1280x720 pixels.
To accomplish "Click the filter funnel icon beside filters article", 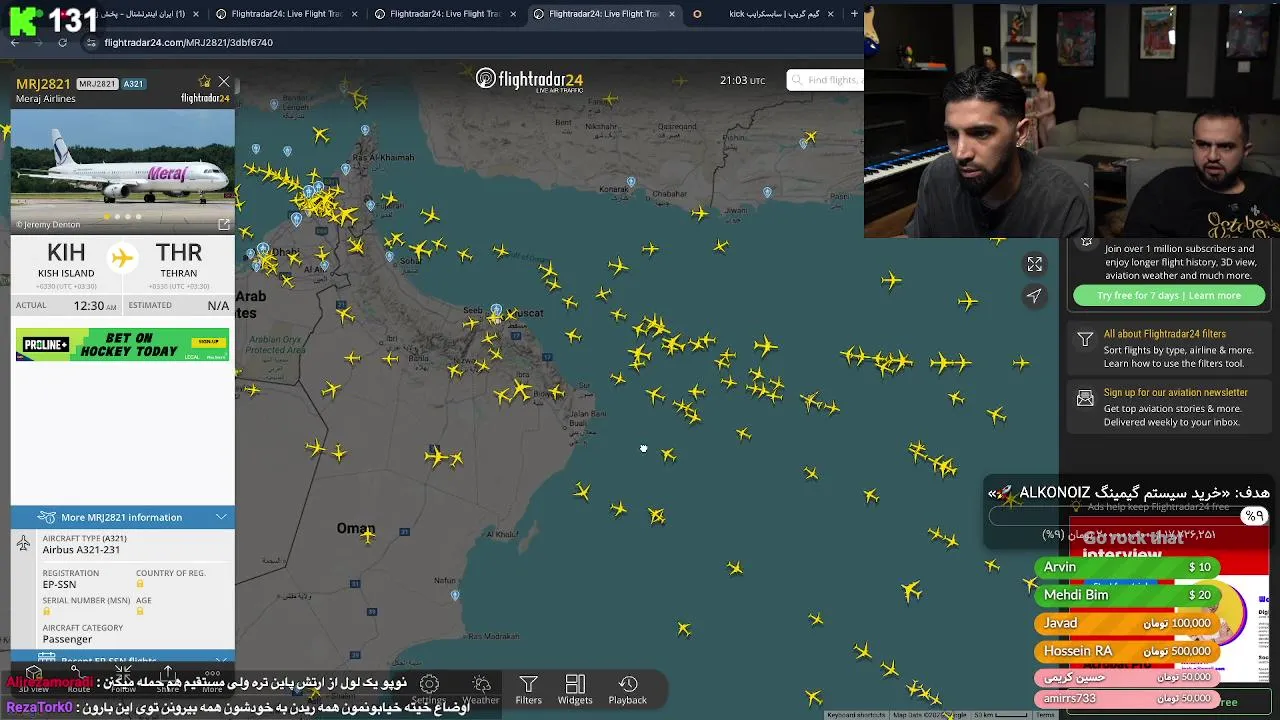I will (x=1085, y=340).
